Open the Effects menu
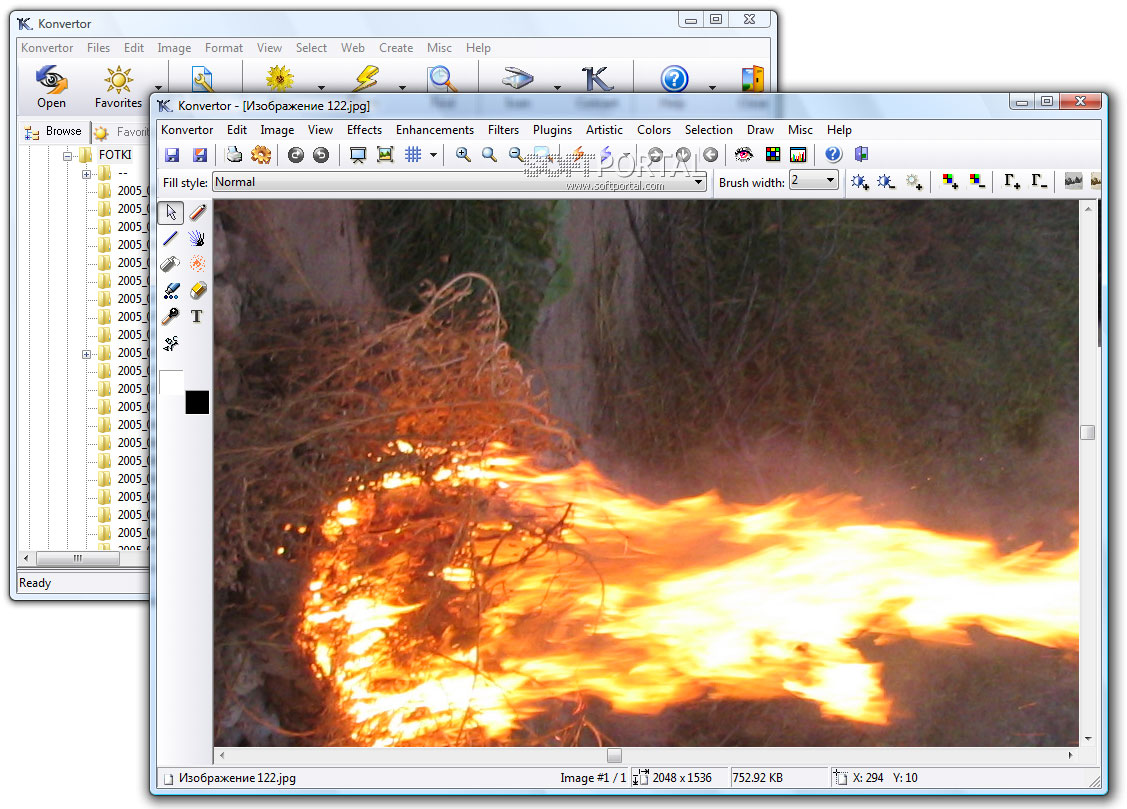 [364, 130]
